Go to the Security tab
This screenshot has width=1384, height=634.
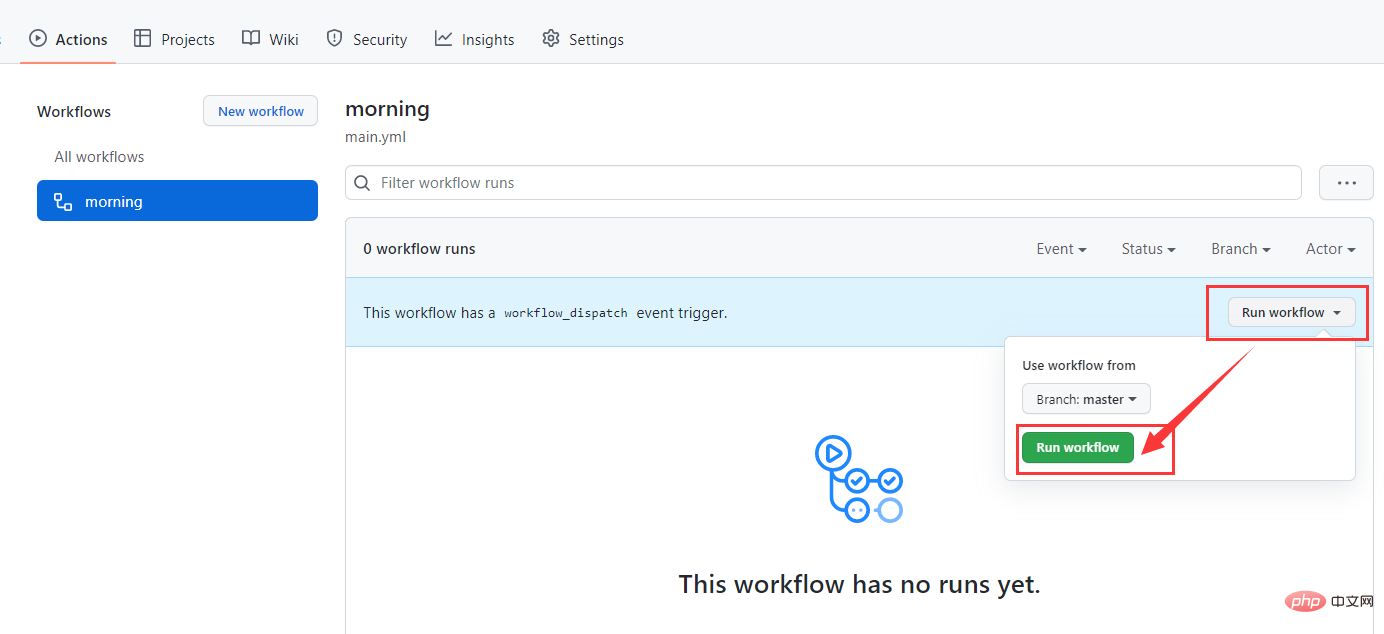[367, 39]
